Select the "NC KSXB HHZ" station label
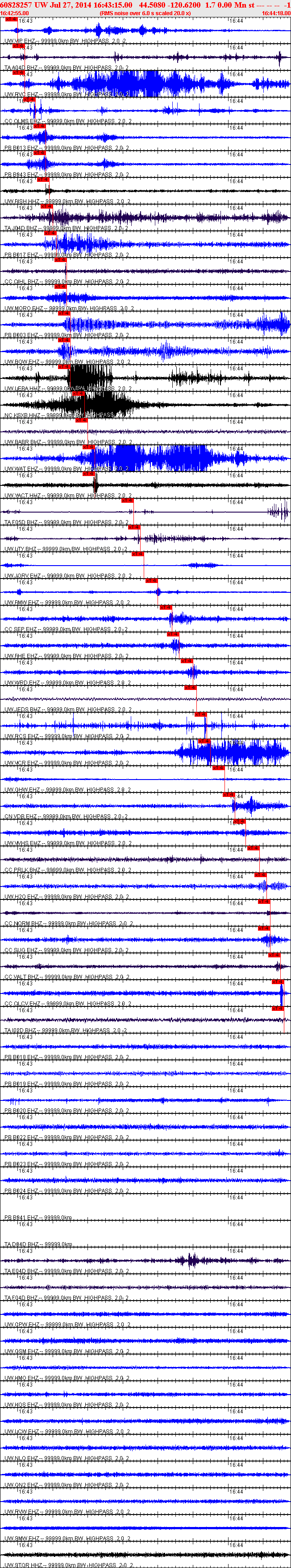 coord(22,415)
